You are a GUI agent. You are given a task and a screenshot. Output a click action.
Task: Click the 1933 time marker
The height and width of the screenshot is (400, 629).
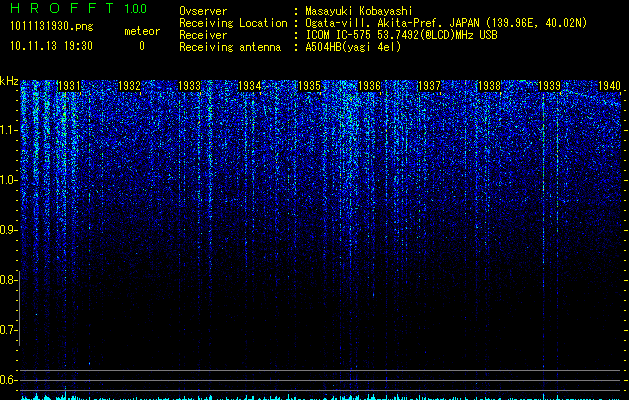(x=189, y=86)
